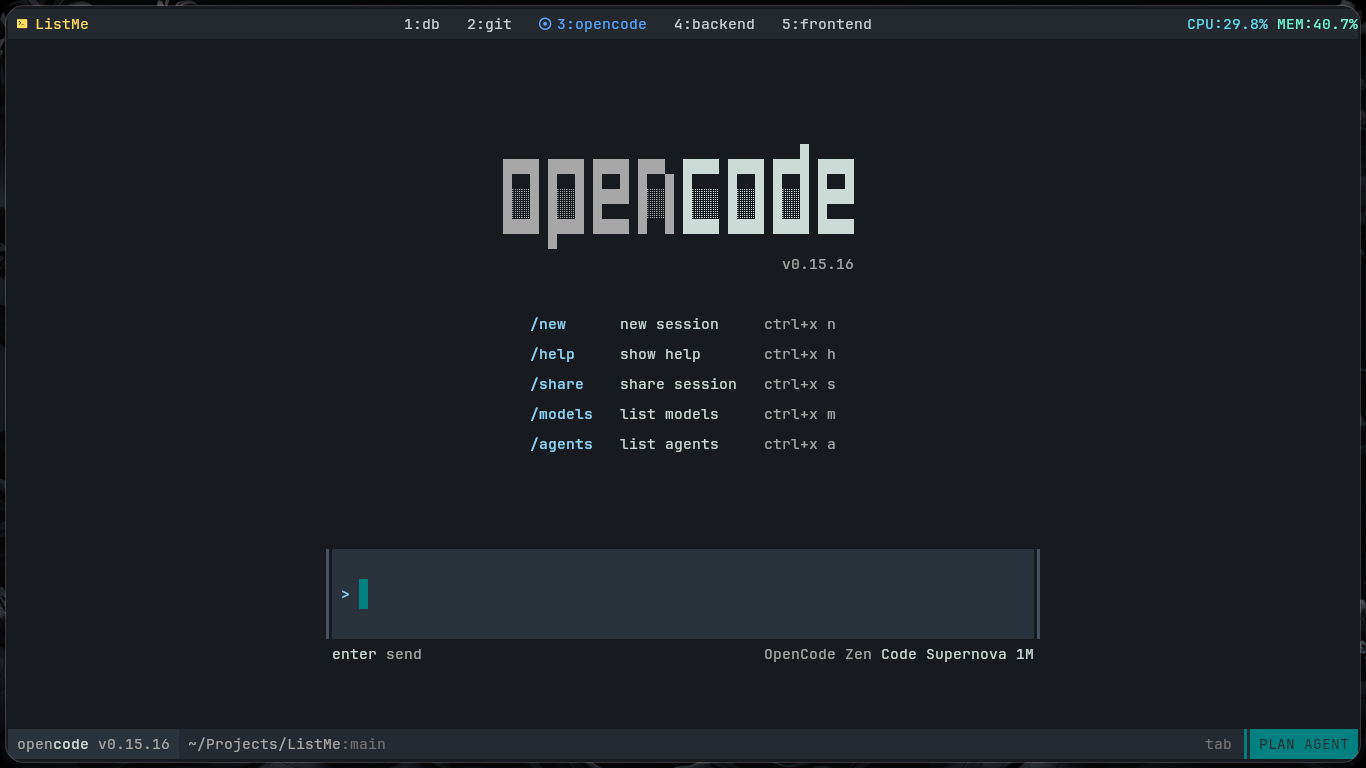Click the /agents command

click(x=561, y=445)
